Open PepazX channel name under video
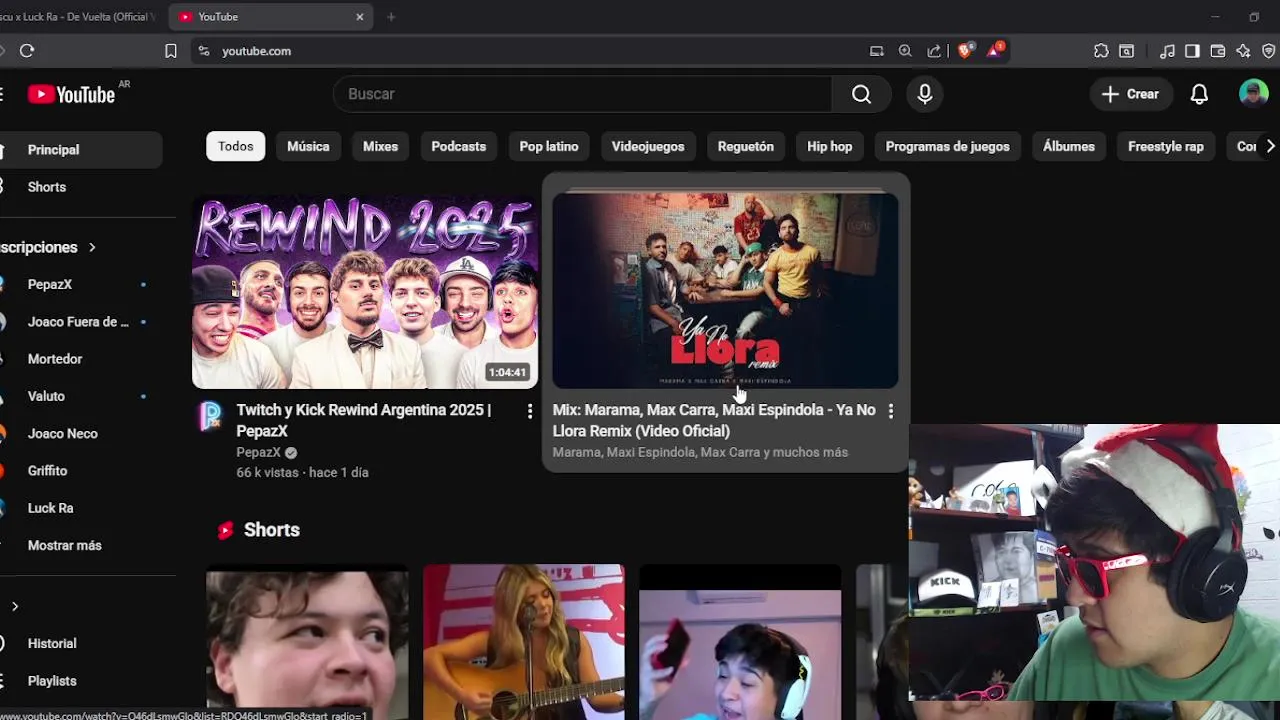 coord(259,452)
